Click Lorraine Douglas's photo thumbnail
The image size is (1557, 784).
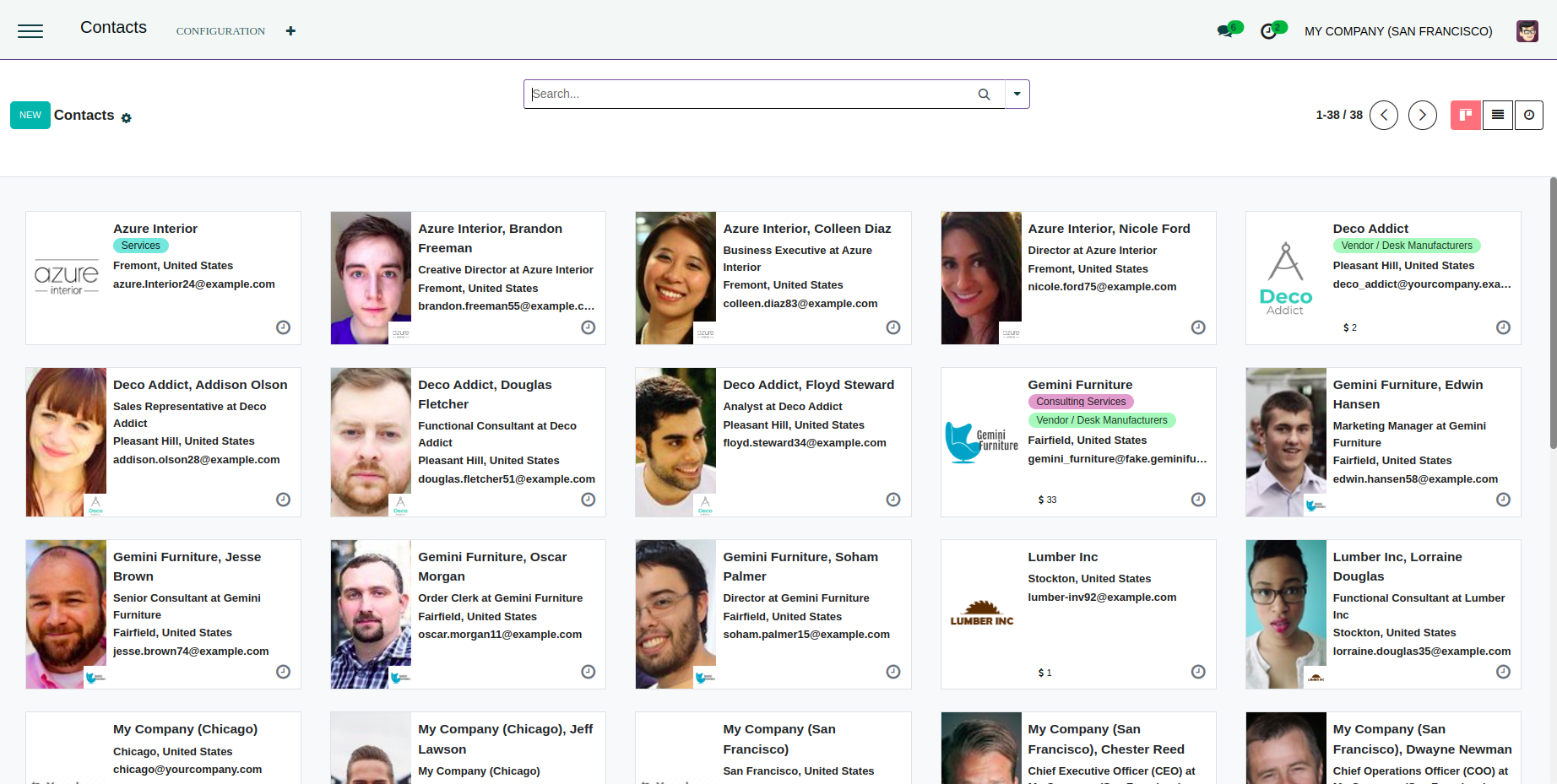click(1286, 614)
